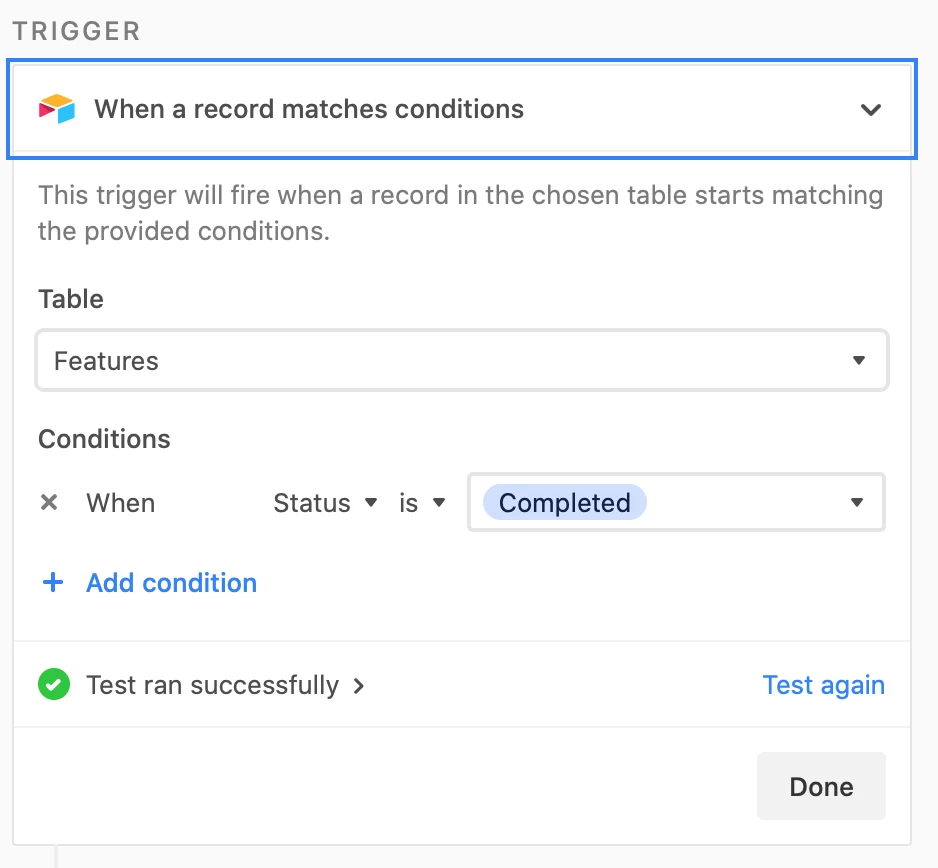Click the plus icon to add condition

tap(53, 582)
